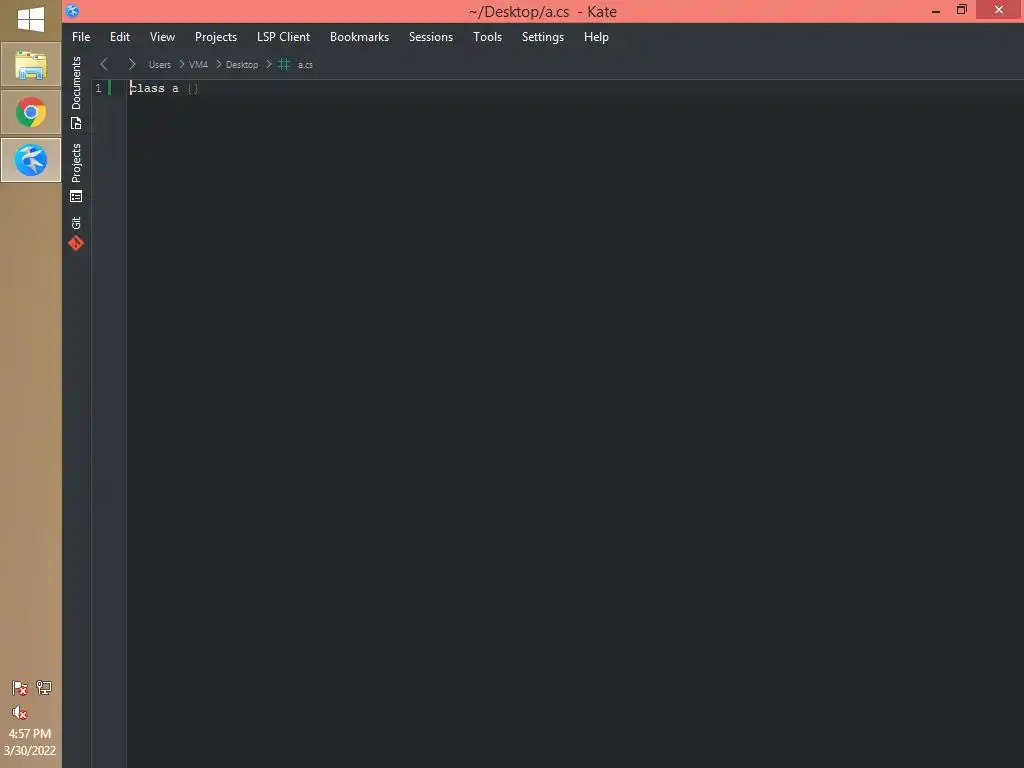Open Google Chrome from the taskbar
The height and width of the screenshot is (768, 1024).
(x=31, y=112)
